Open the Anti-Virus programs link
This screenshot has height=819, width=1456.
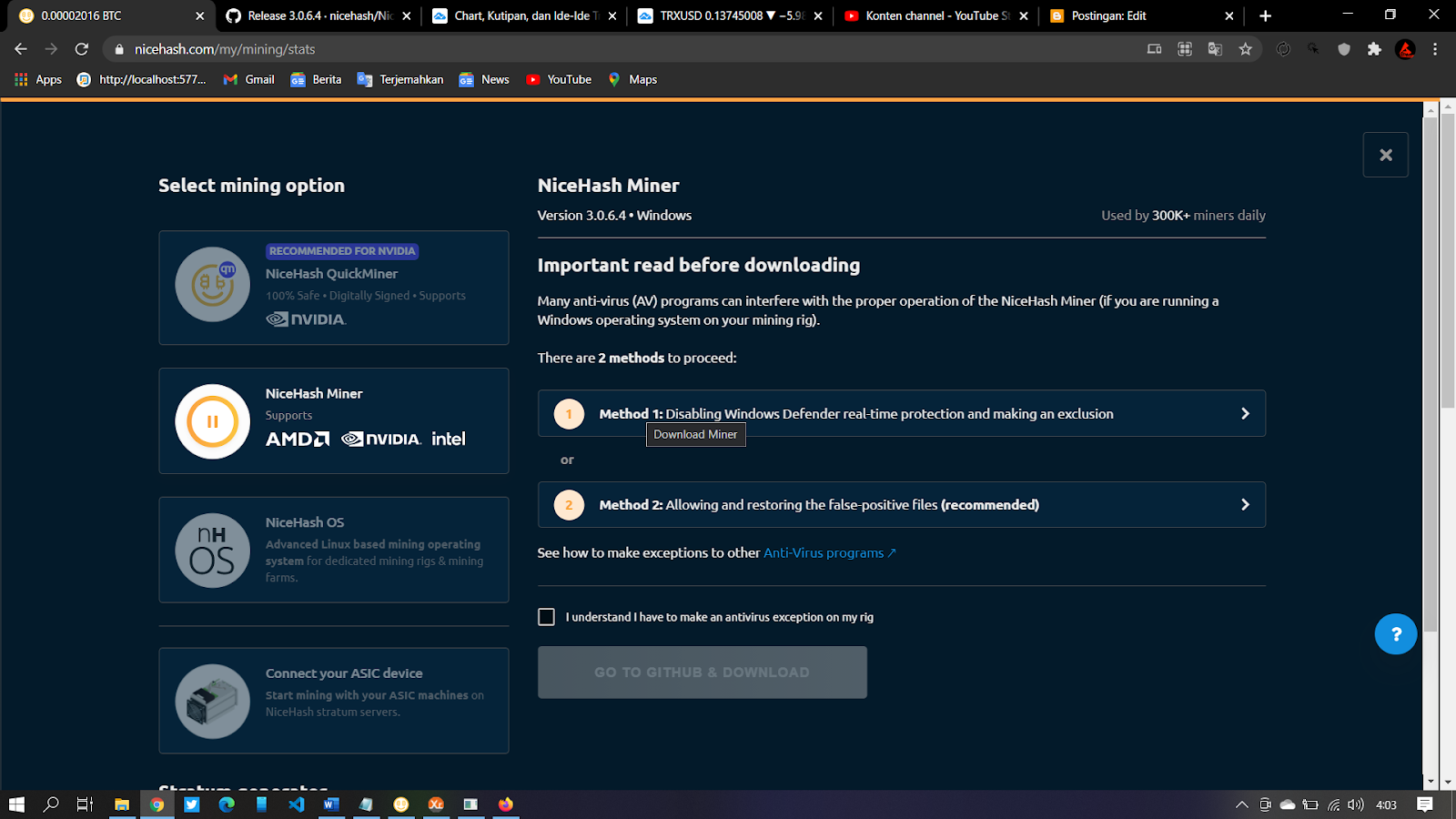(829, 552)
